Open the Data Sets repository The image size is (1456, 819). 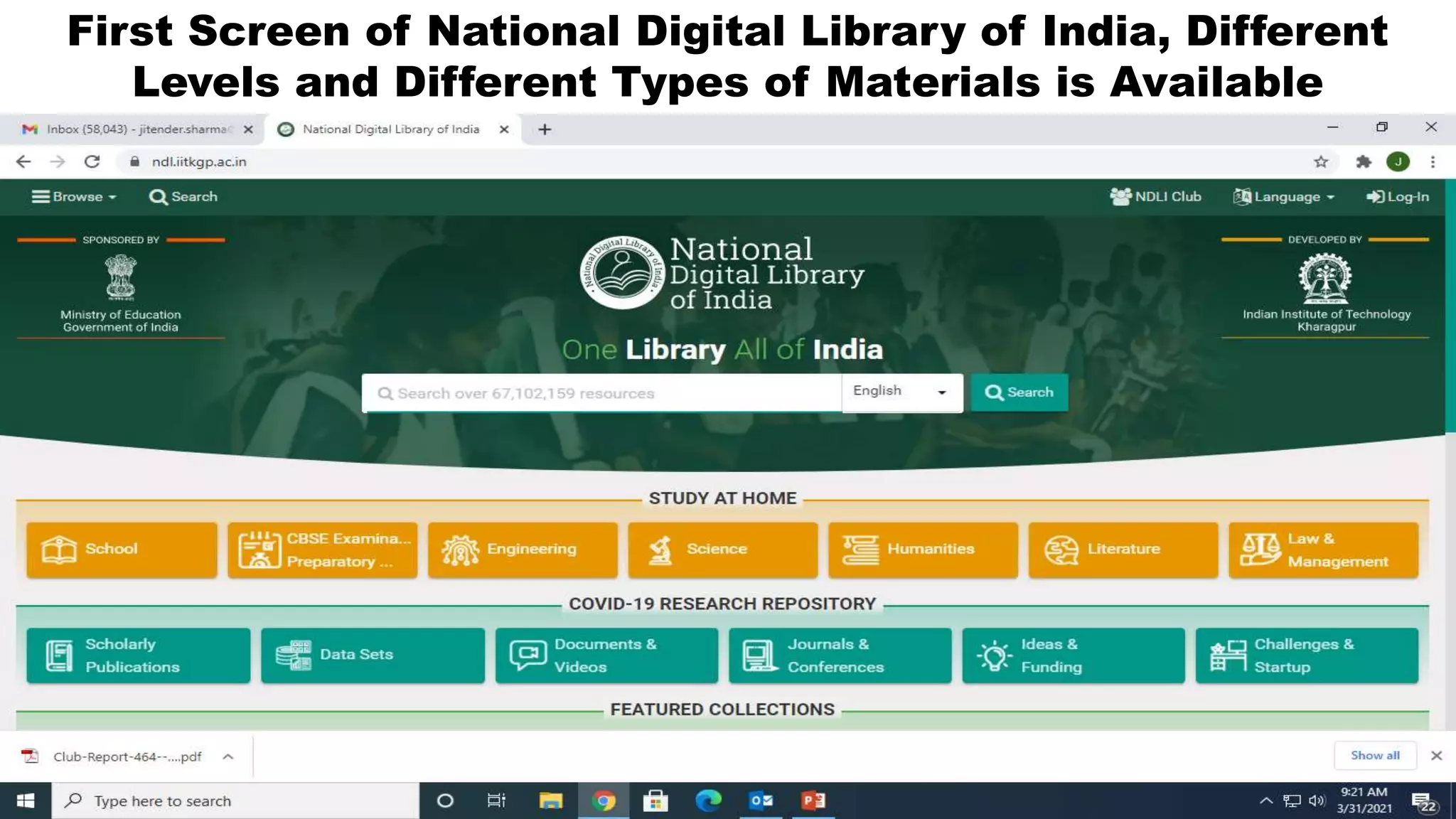pyautogui.click(x=373, y=655)
